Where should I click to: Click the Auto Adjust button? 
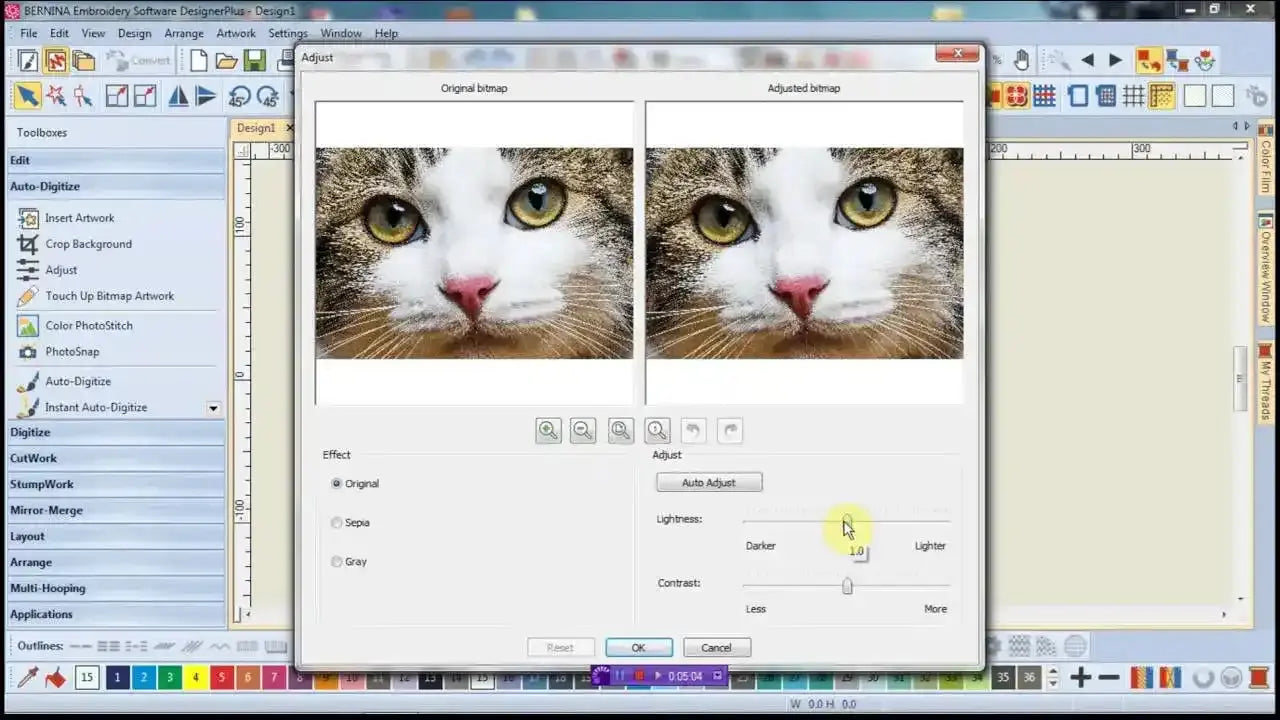coord(708,482)
